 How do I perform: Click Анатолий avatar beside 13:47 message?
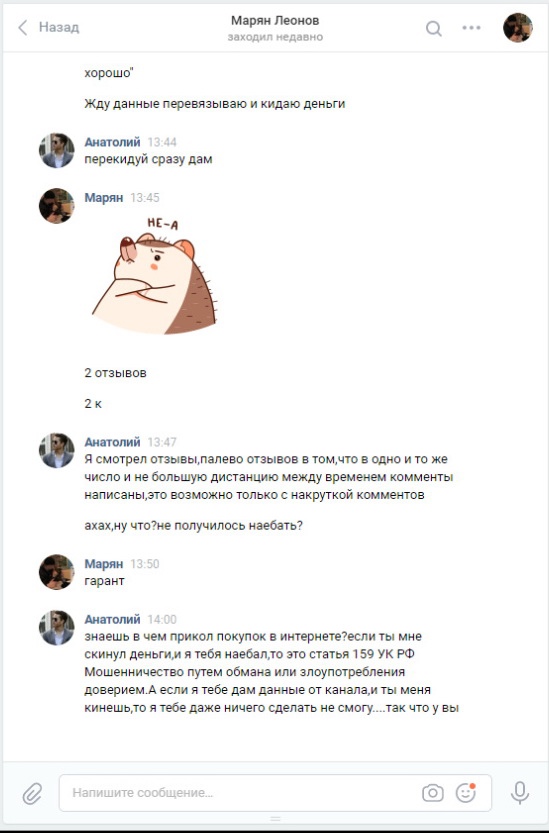click(x=56, y=450)
